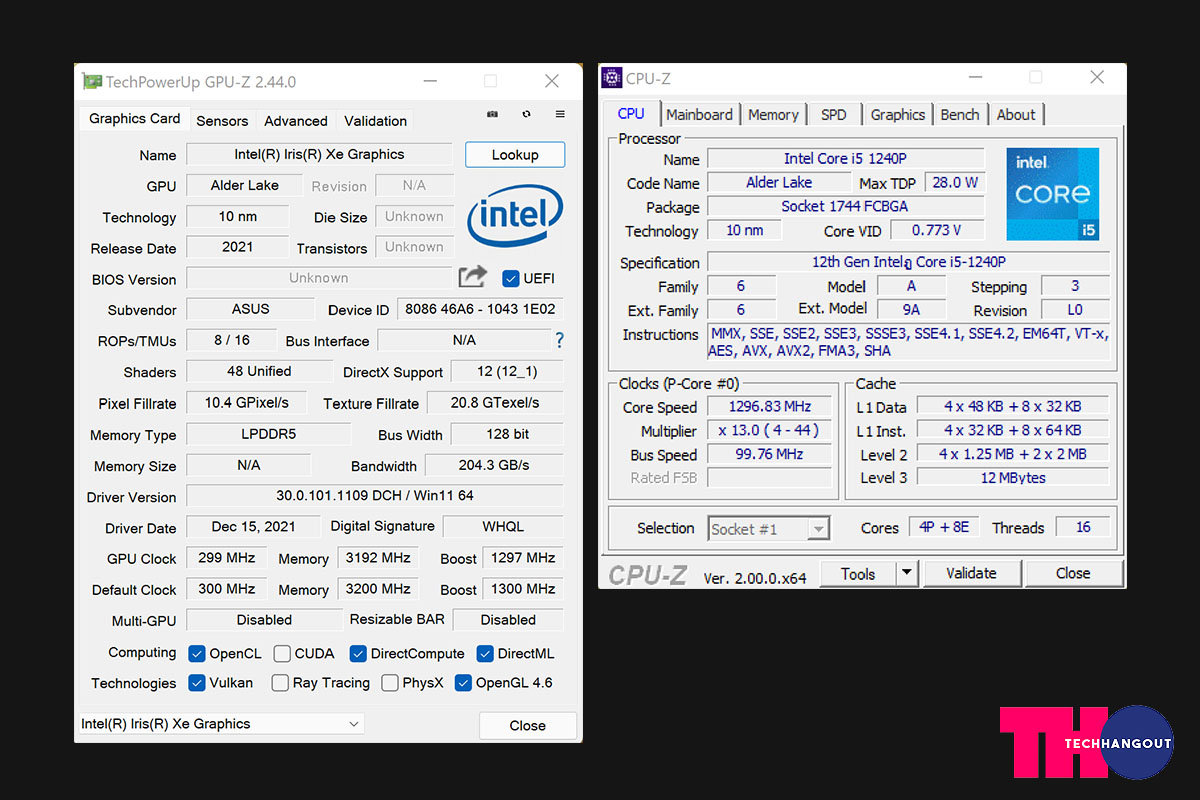Expand the Tools button dropdown arrow
The width and height of the screenshot is (1200, 800).
pyautogui.click(x=907, y=573)
